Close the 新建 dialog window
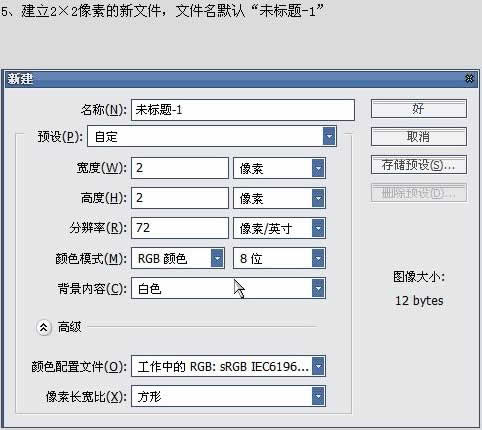Image resolution: width=482 pixels, height=430 pixels. coord(469,79)
